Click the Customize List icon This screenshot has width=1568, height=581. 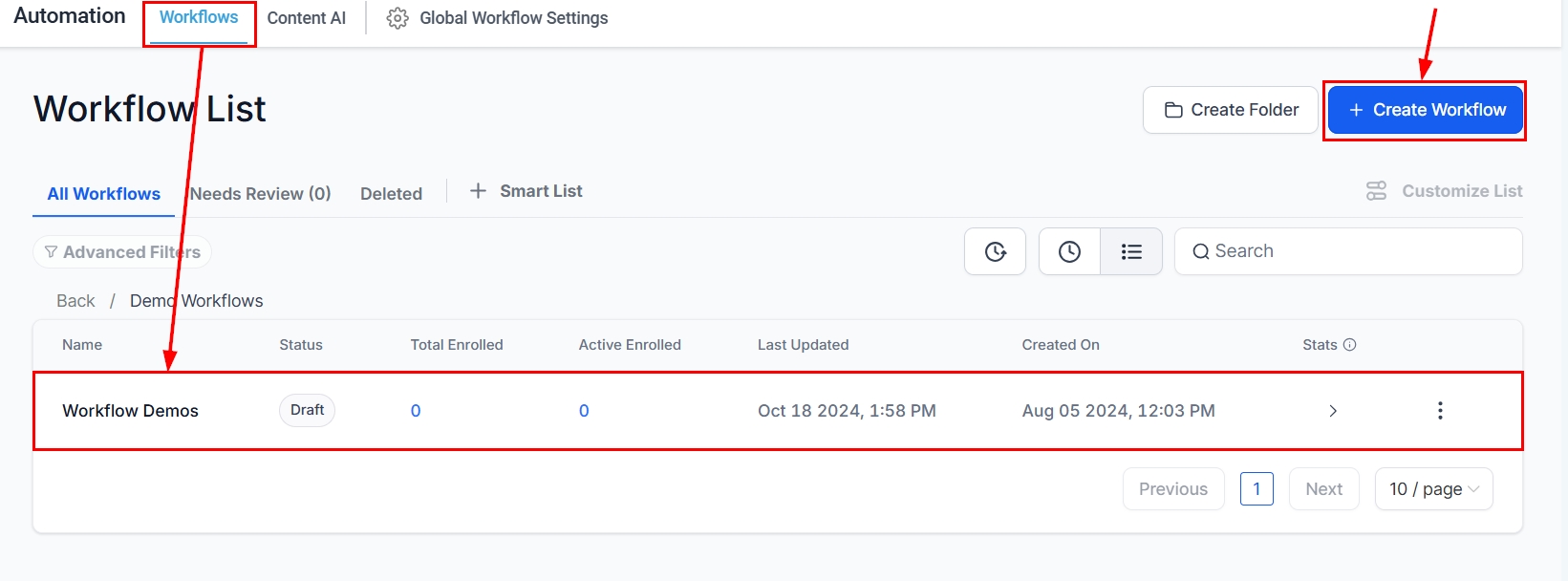point(1376,191)
